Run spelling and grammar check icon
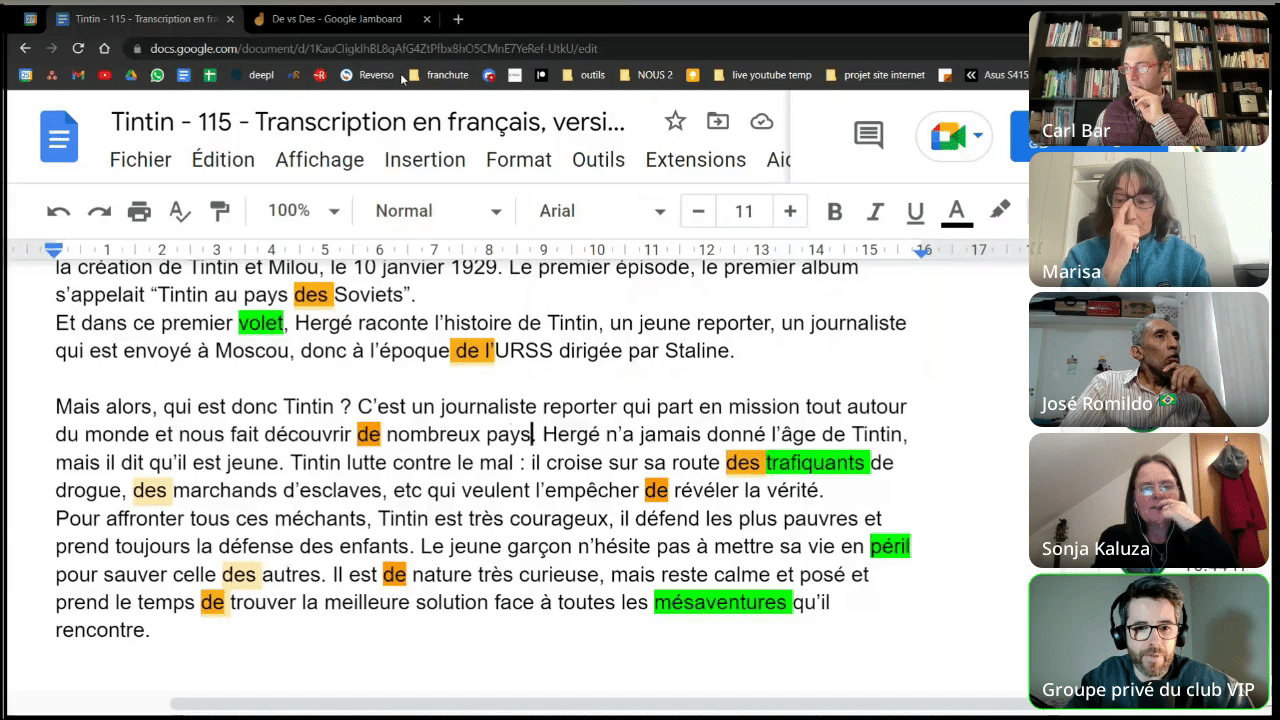Screen dimensions: 1280x720 pos(180,211)
